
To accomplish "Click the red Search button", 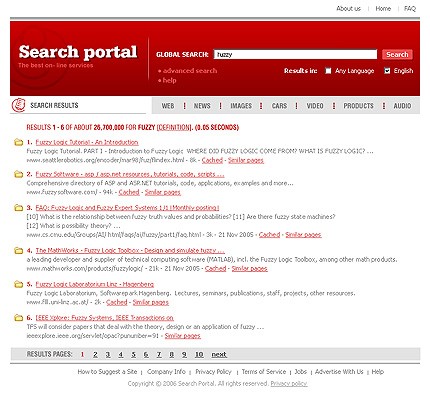I will click(397, 54).
